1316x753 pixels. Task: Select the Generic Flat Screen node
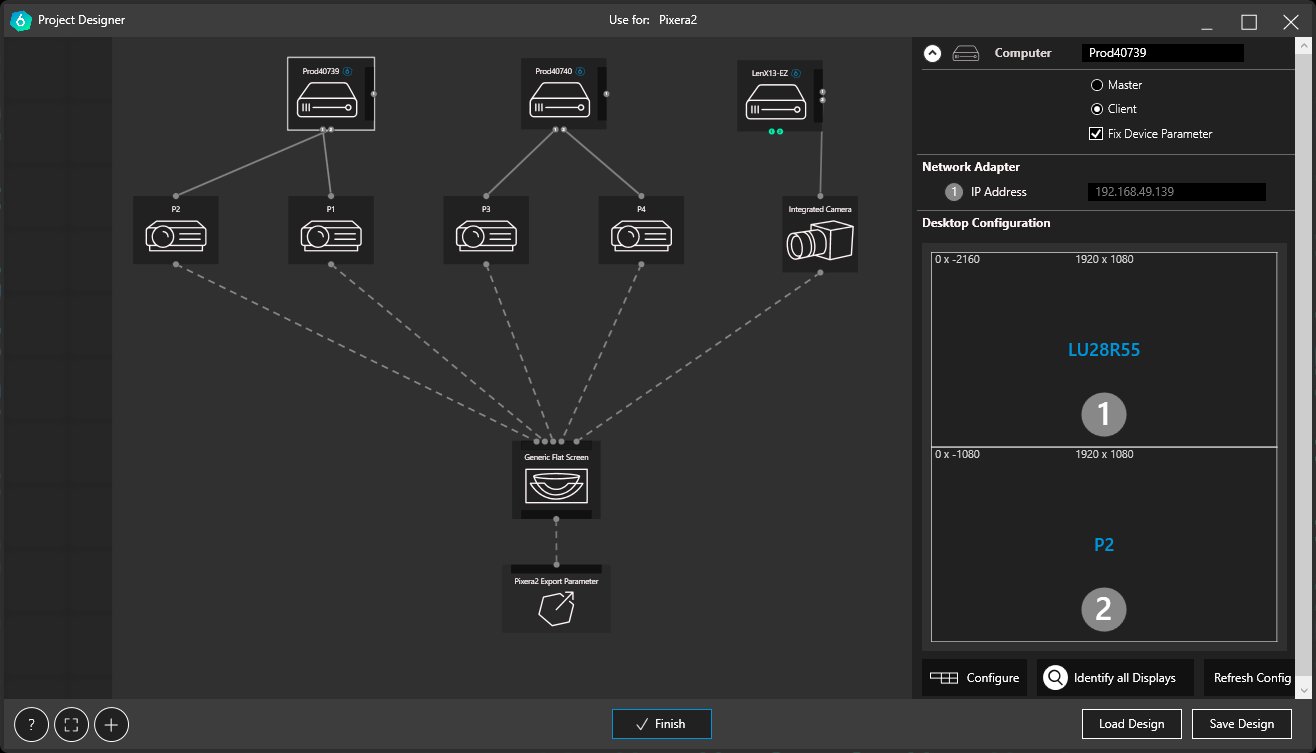click(556, 481)
